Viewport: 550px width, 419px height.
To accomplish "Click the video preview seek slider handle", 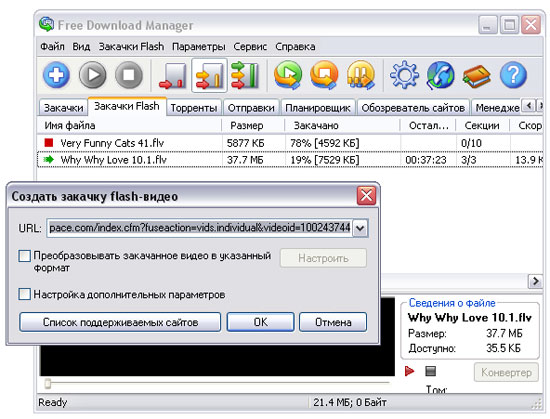I will pyautogui.click(x=48, y=383).
